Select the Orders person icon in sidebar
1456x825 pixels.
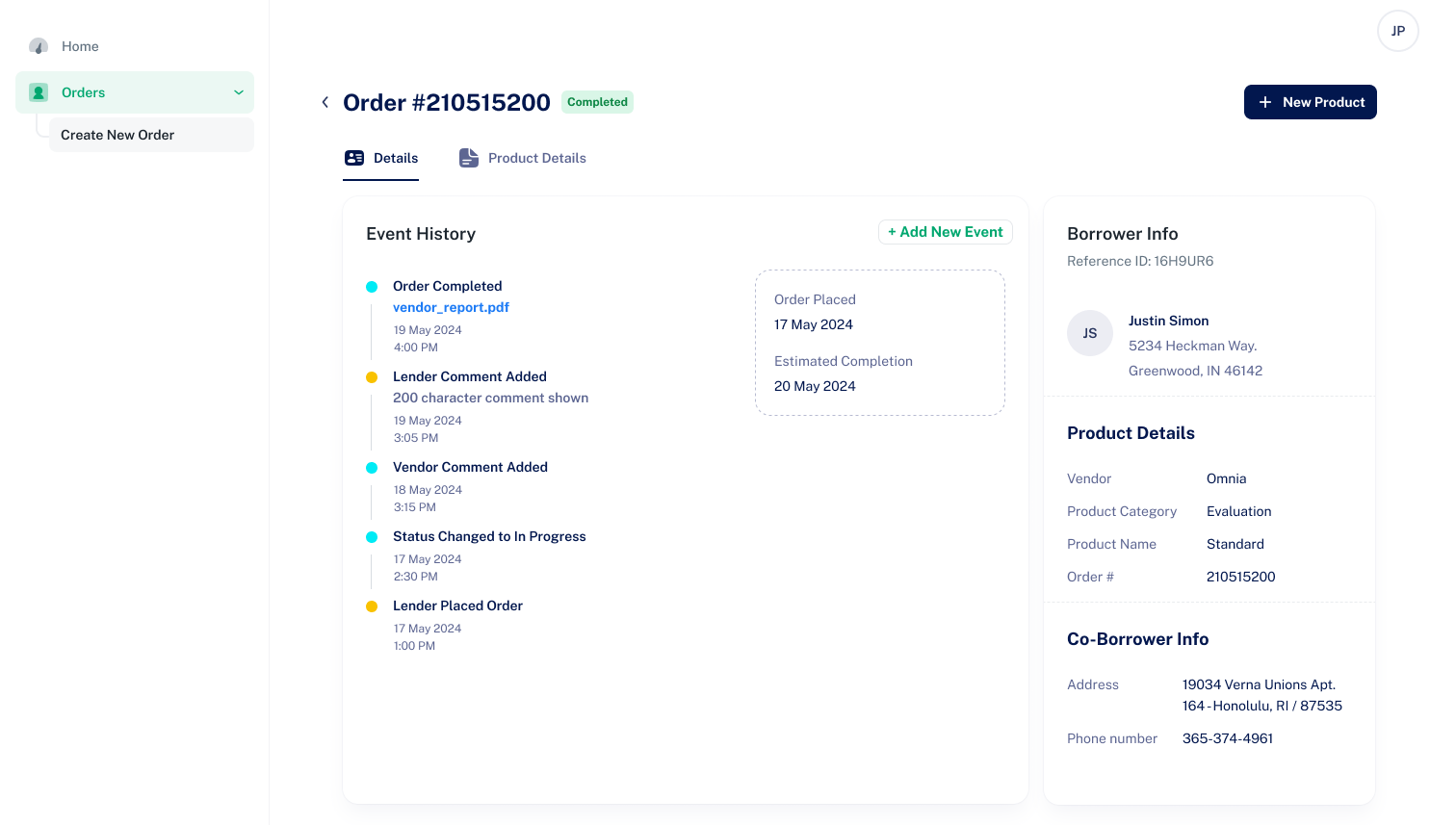coord(38,91)
